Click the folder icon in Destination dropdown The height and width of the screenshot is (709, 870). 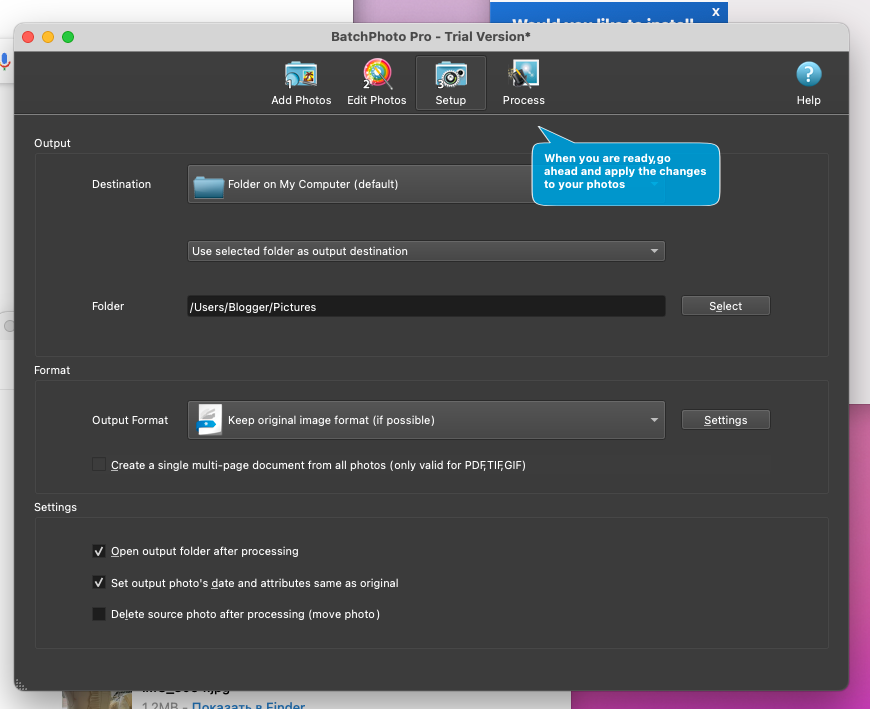point(209,185)
